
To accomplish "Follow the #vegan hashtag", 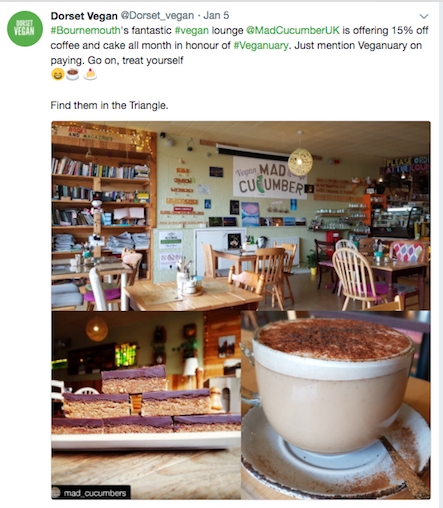I will tap(192, 30).
